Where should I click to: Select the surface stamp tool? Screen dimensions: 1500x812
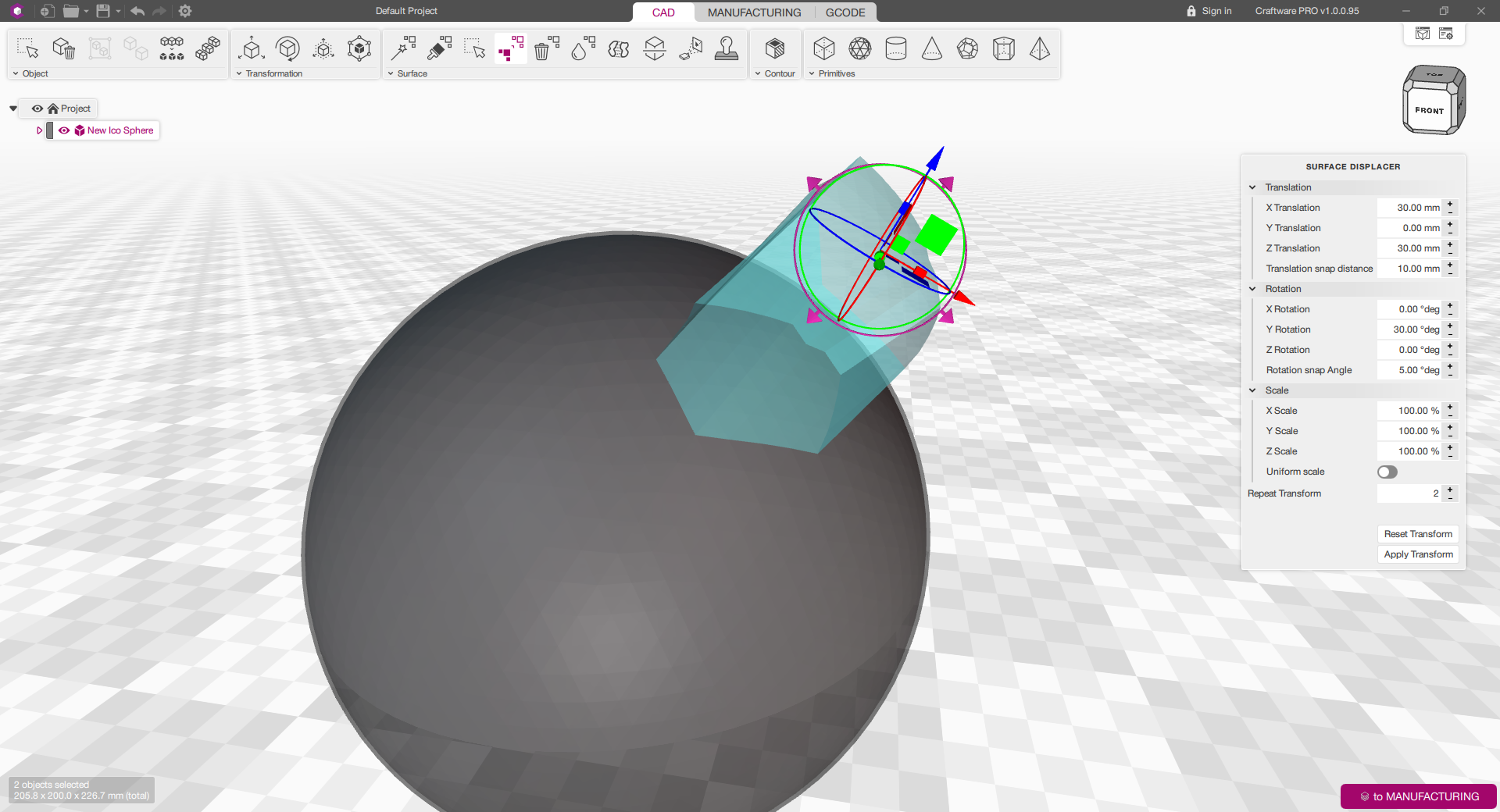pos(727,49)
